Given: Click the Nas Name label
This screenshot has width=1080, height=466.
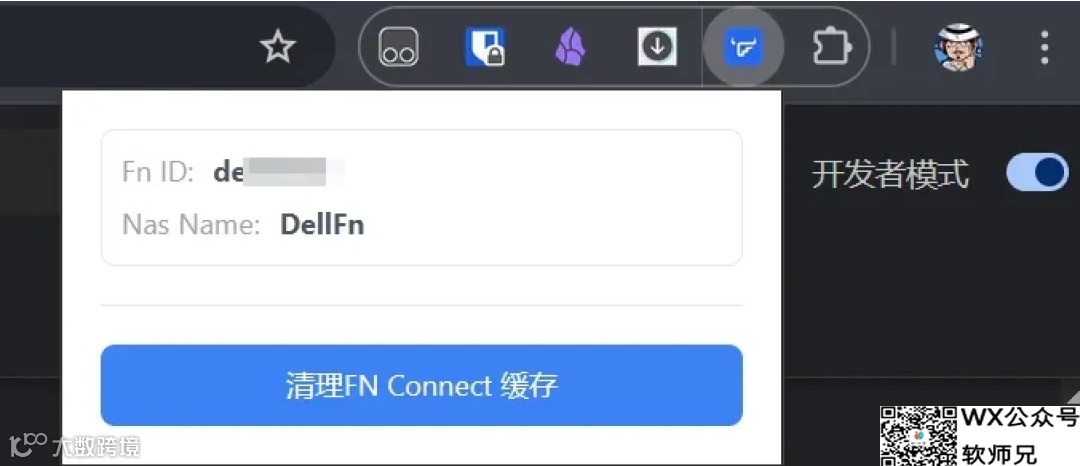Looking at the screenshot, I should [191, 225].
